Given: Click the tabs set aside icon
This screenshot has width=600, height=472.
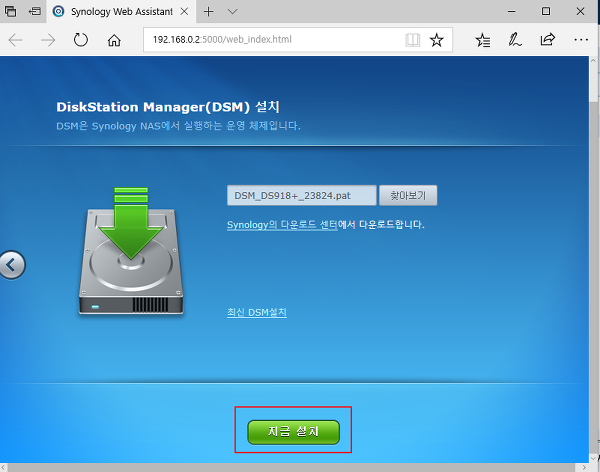Looking at the screenshot, I should coord(11,11).
